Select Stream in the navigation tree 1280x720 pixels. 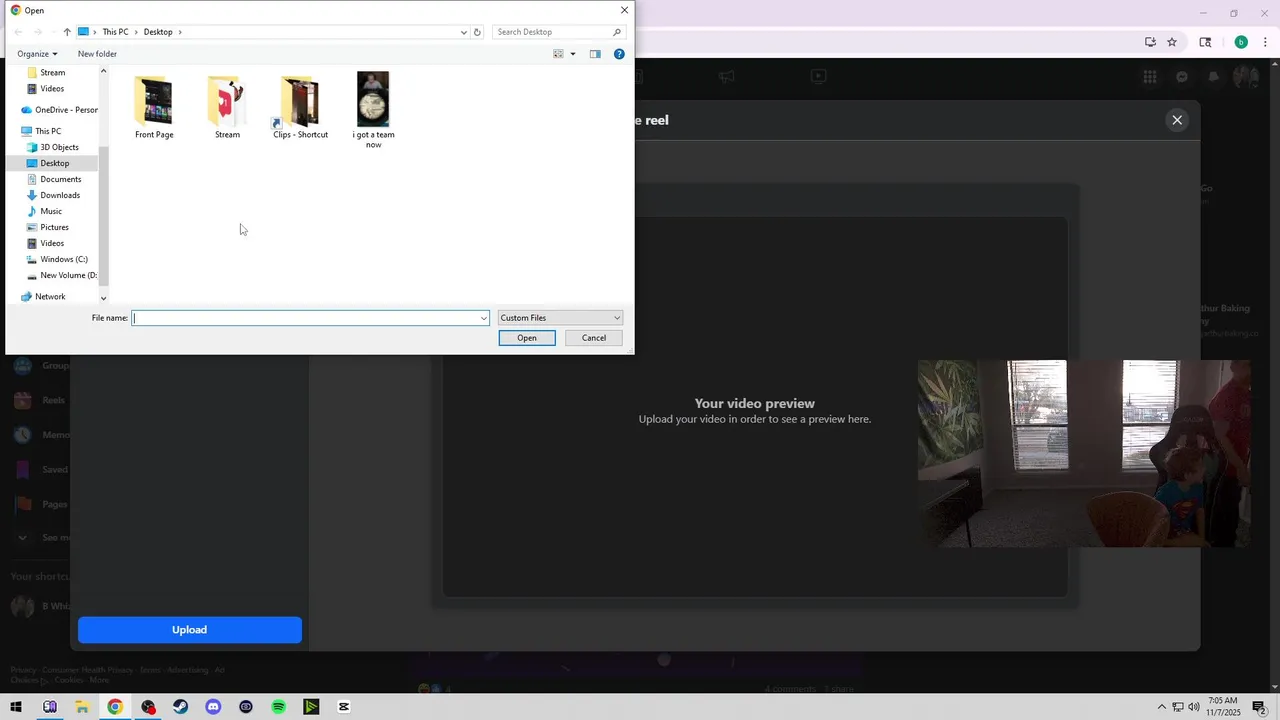tap(53, 73)
